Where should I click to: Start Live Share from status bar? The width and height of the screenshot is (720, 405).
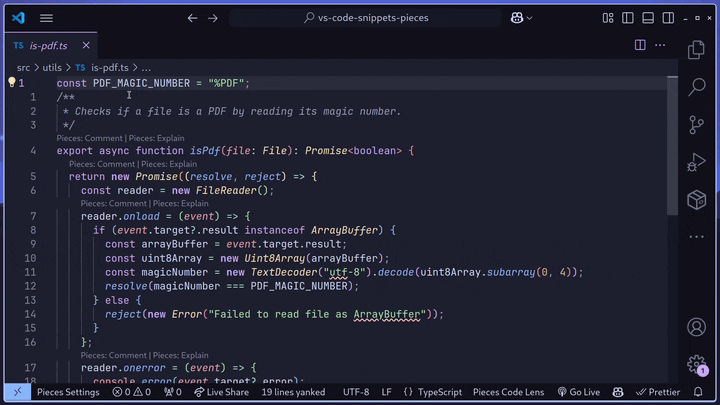(222, 392)
